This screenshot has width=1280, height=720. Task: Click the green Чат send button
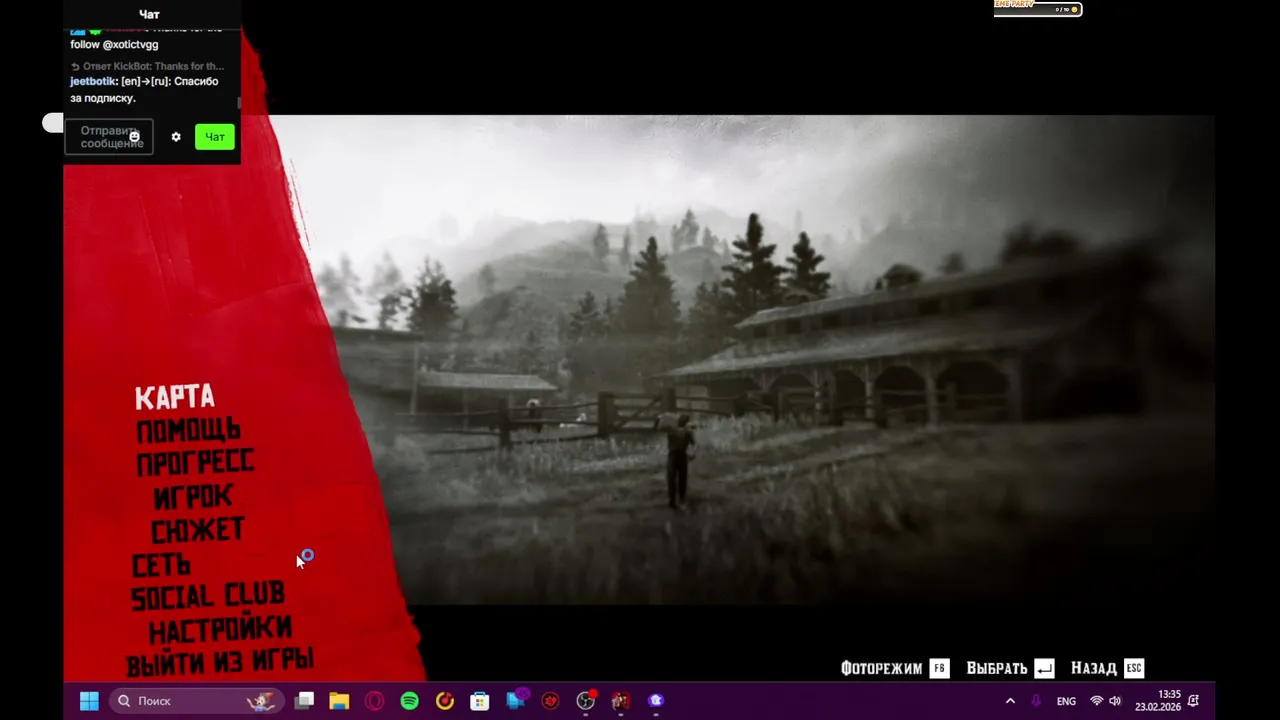(x=215, y=137)
